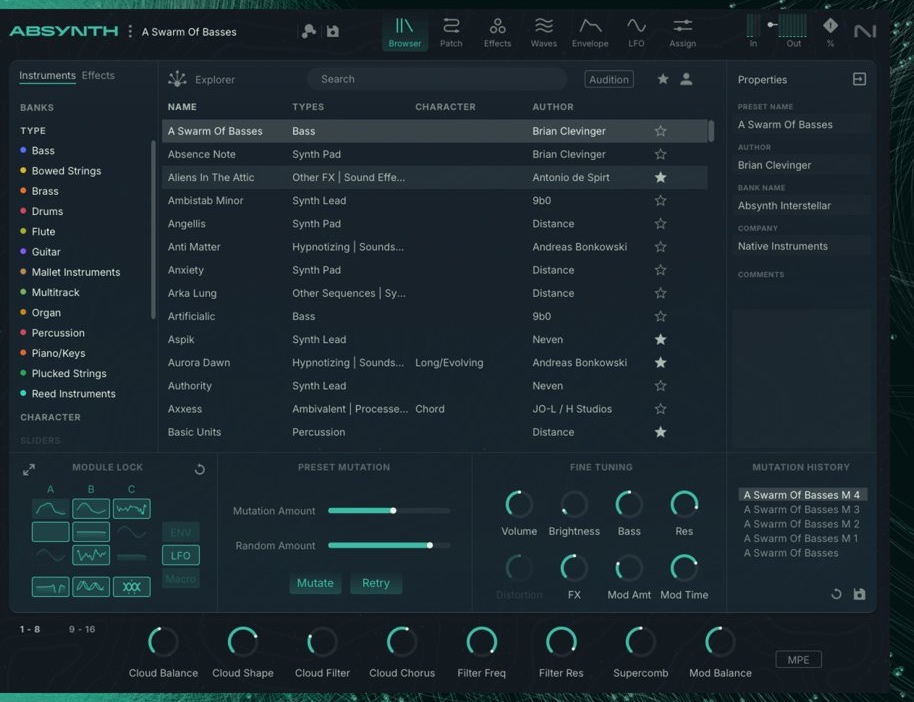The image size is (914, 702).
Task: Toggle the MPE button
Action: click(x=798, y=660)
